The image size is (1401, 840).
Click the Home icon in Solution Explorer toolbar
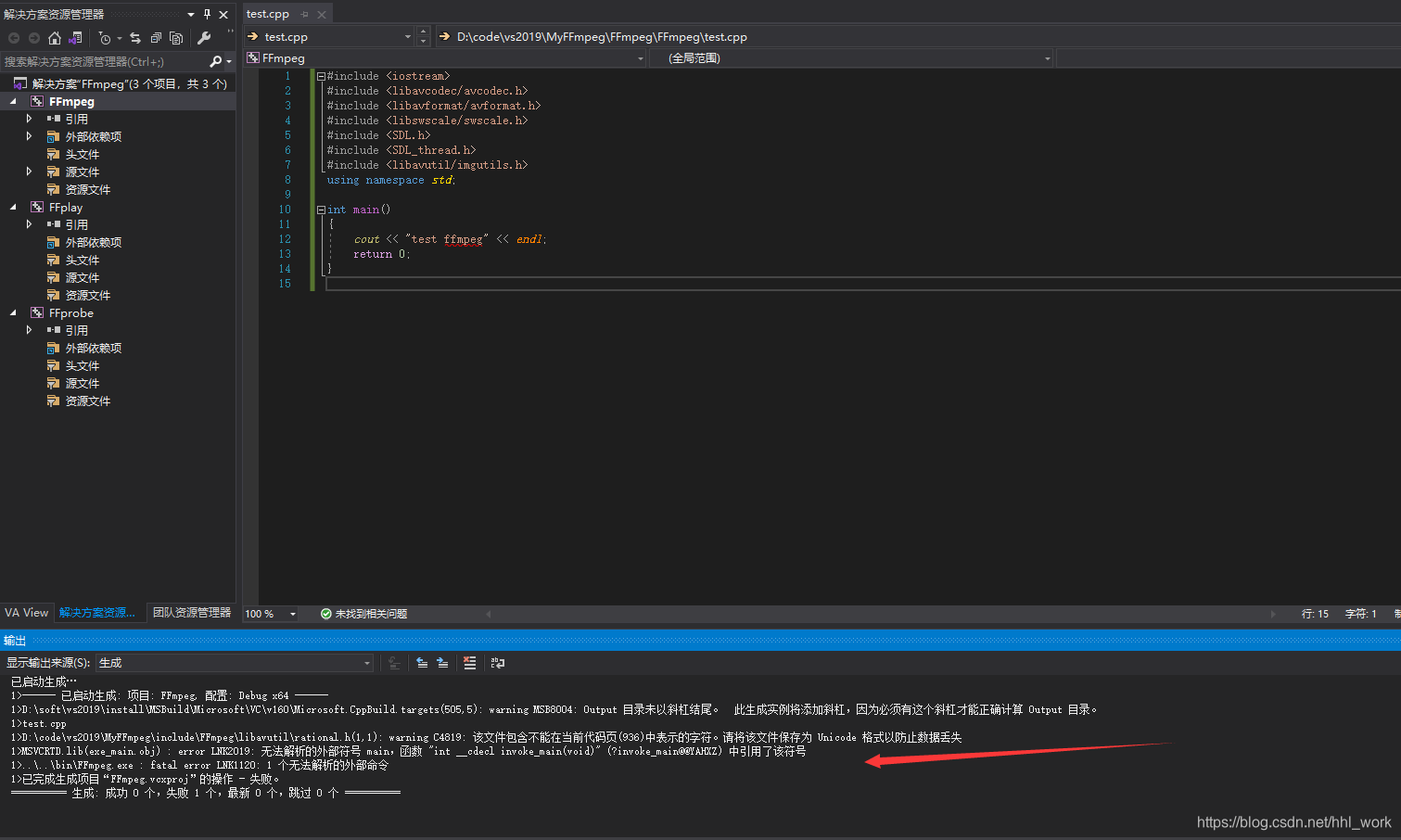55,38
